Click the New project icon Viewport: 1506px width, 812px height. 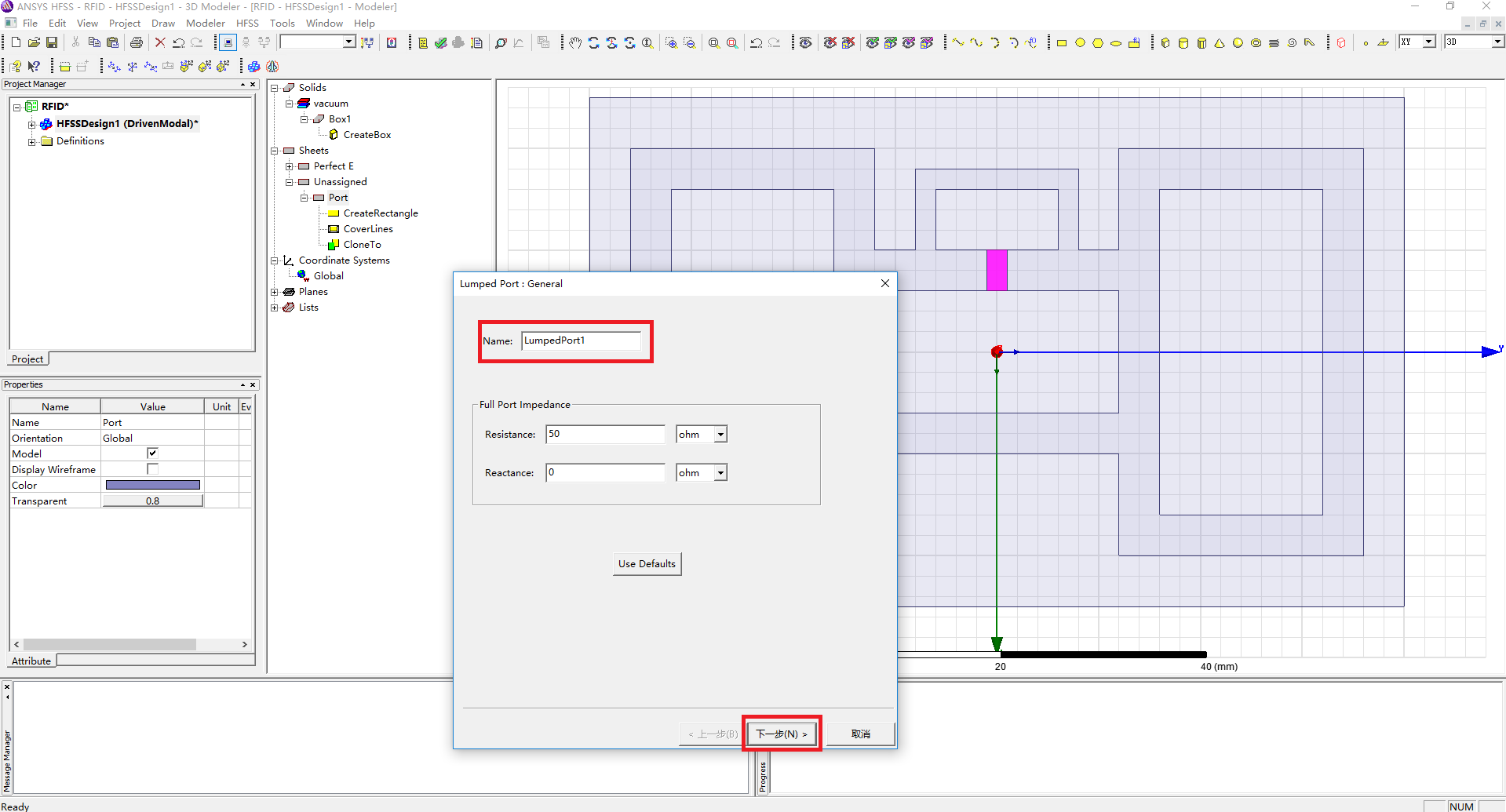coord(16,42)
